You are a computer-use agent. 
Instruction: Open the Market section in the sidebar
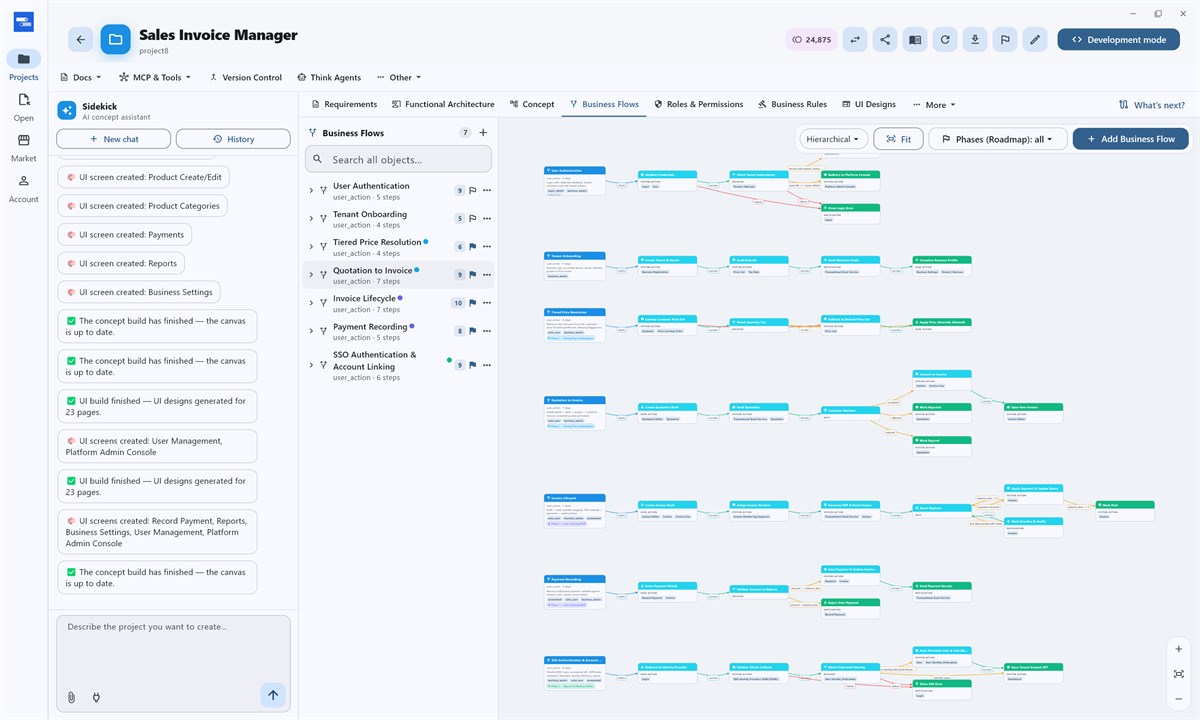pyautogui.click(x=24, y=148)
